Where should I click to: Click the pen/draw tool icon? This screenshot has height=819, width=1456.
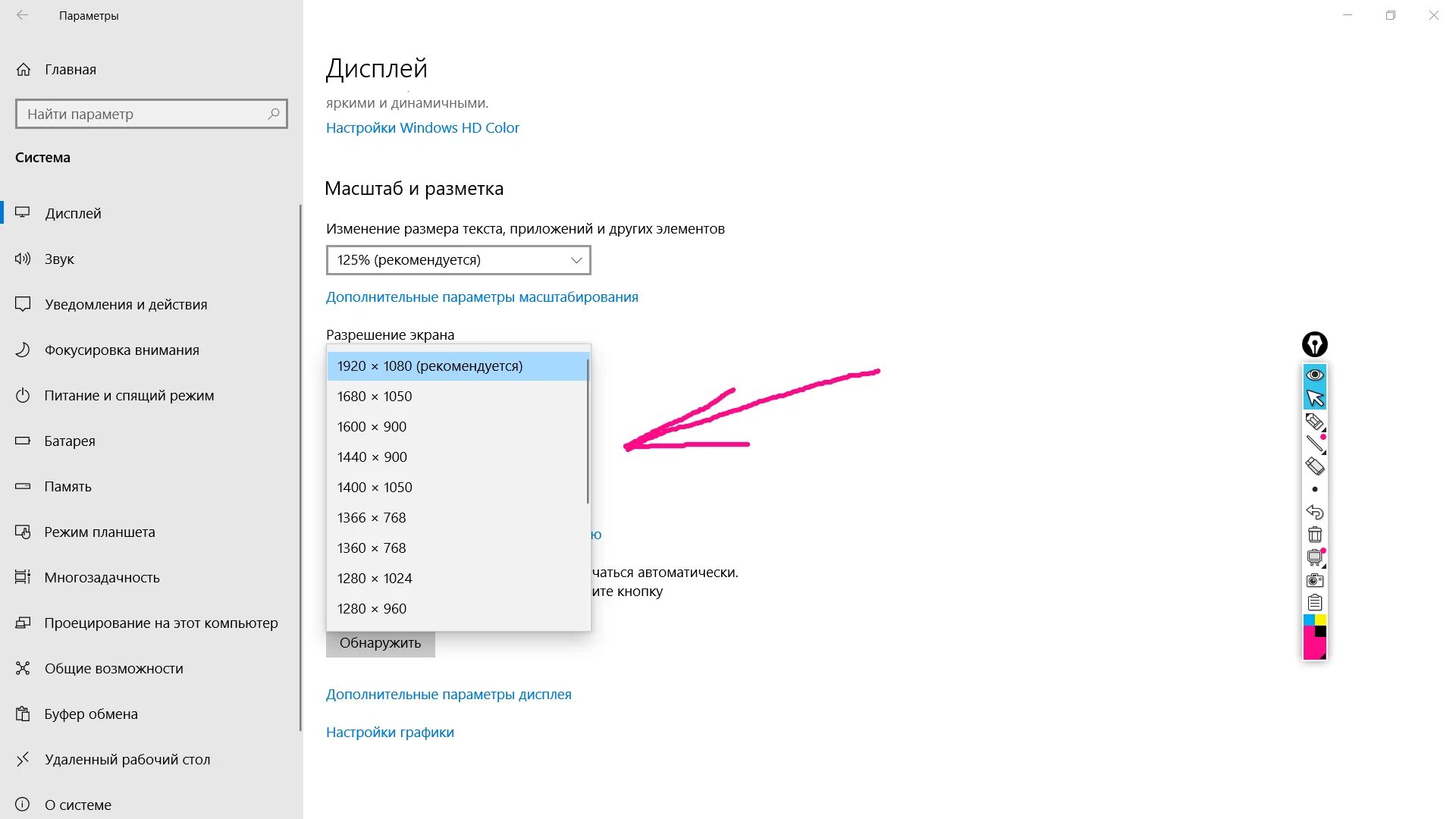tap(1314, 420)
